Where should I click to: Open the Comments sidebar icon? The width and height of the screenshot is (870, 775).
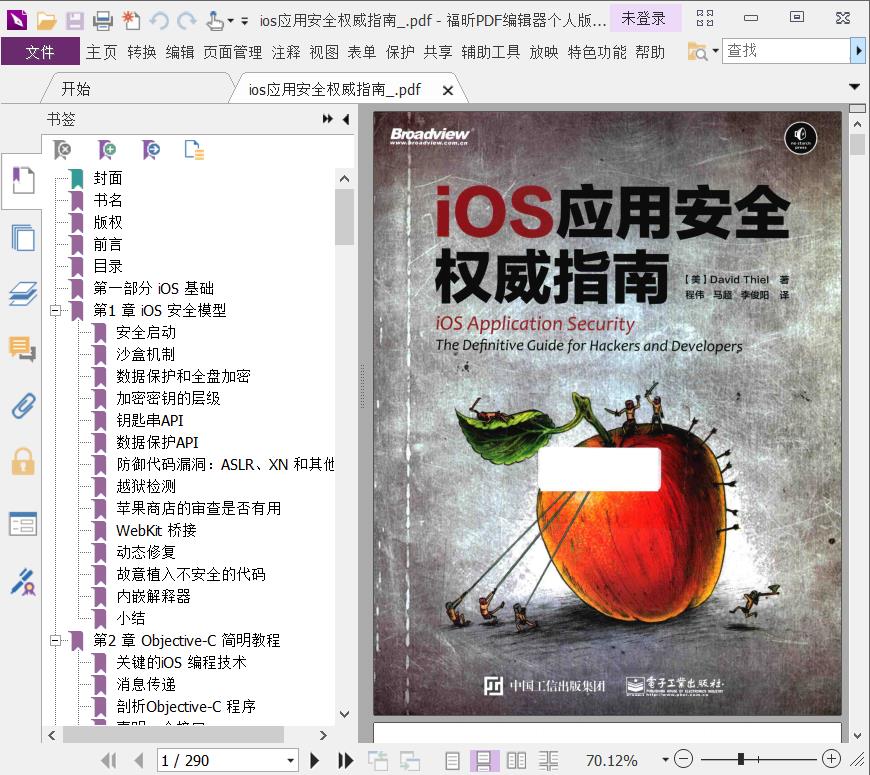coord(23,349)
